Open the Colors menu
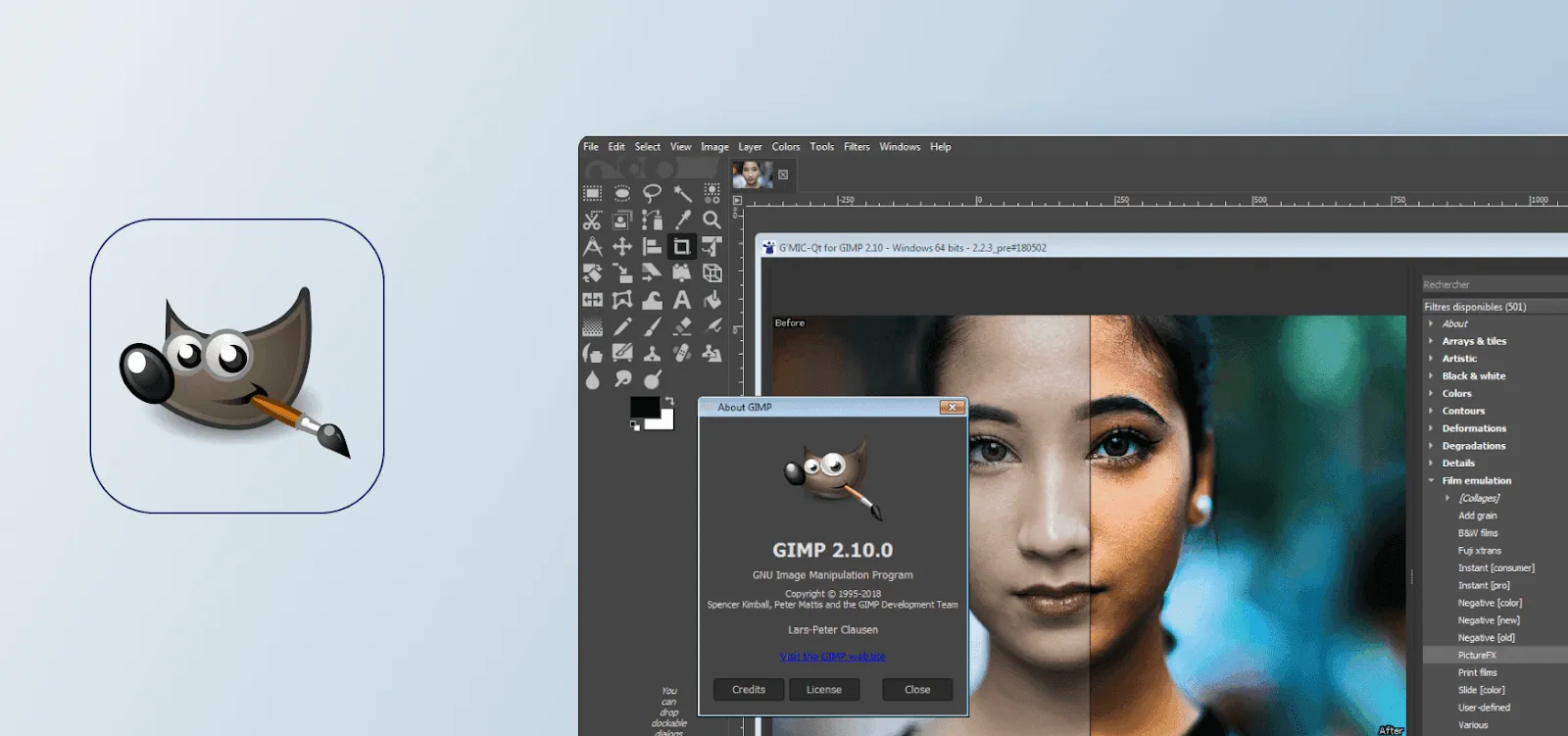Screen dimensions: 1568x736 pos(786,147)
